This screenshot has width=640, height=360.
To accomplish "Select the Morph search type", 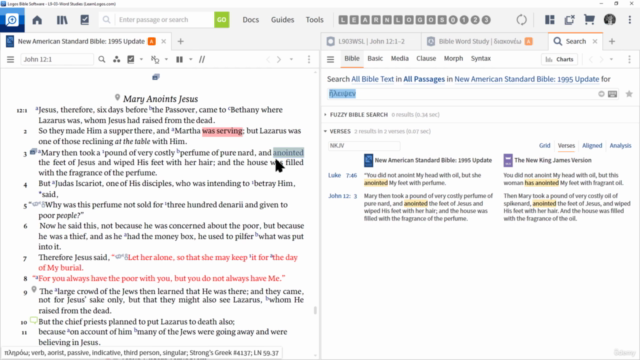I will point(453,59).
